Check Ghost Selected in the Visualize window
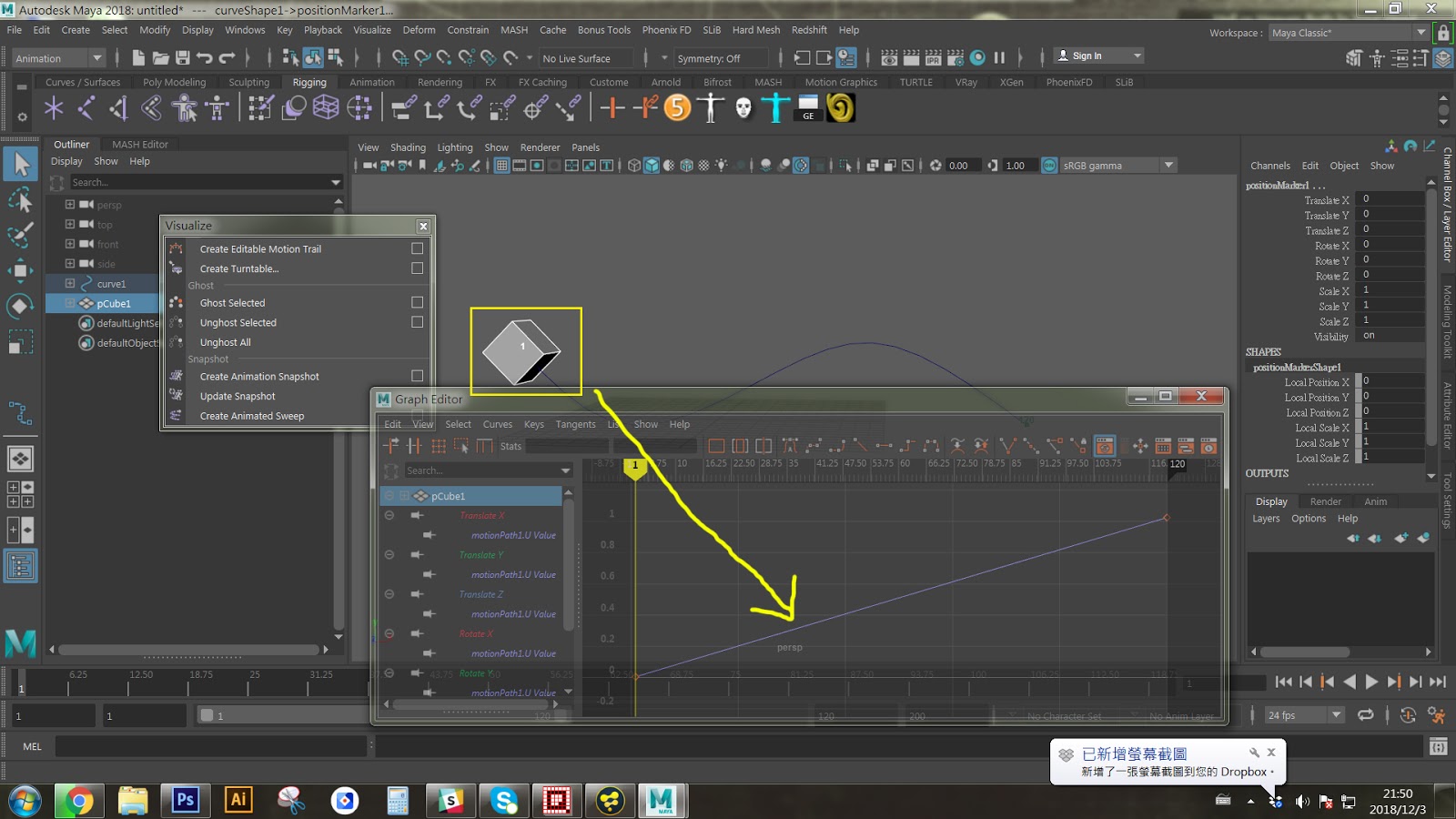This screenshot has width=1456, height=819. click(417, 302)
